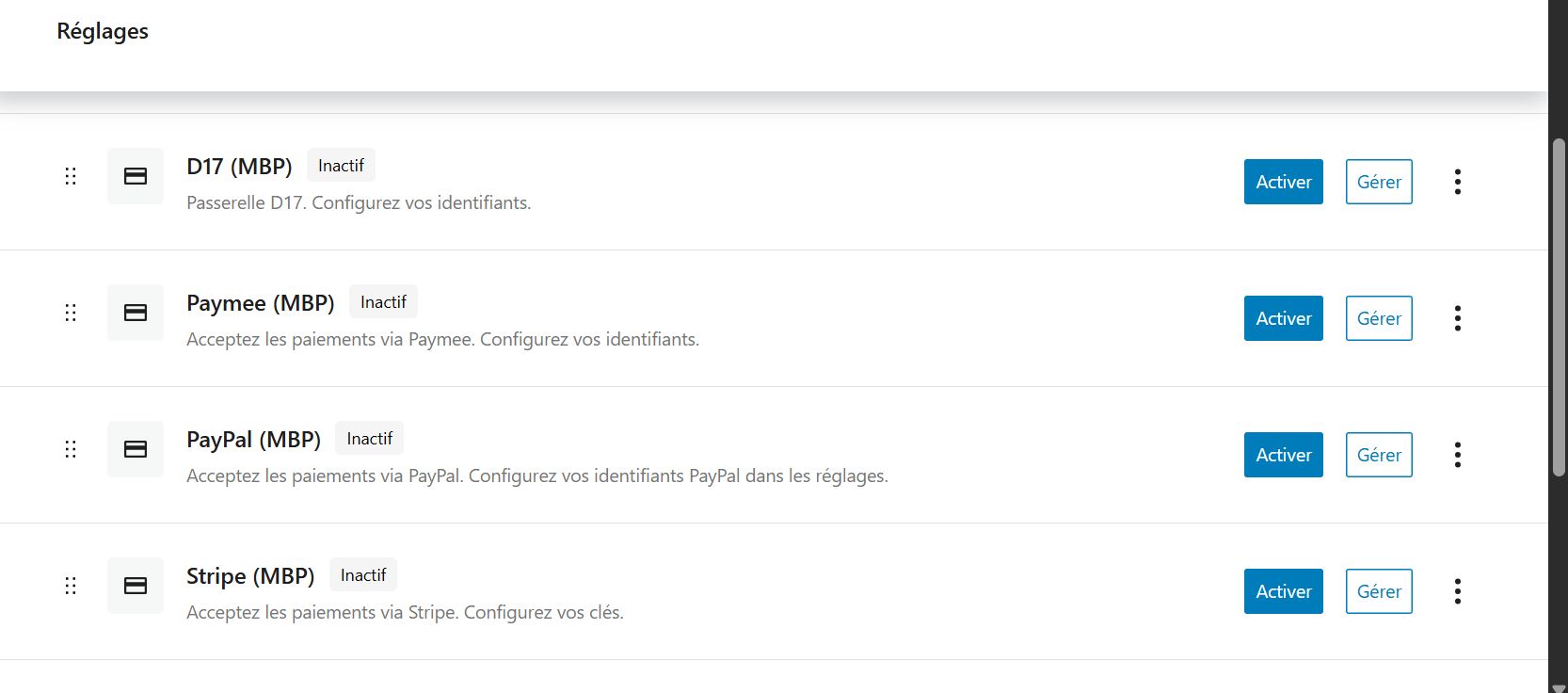Click the Paymee row drag handle

71,313
